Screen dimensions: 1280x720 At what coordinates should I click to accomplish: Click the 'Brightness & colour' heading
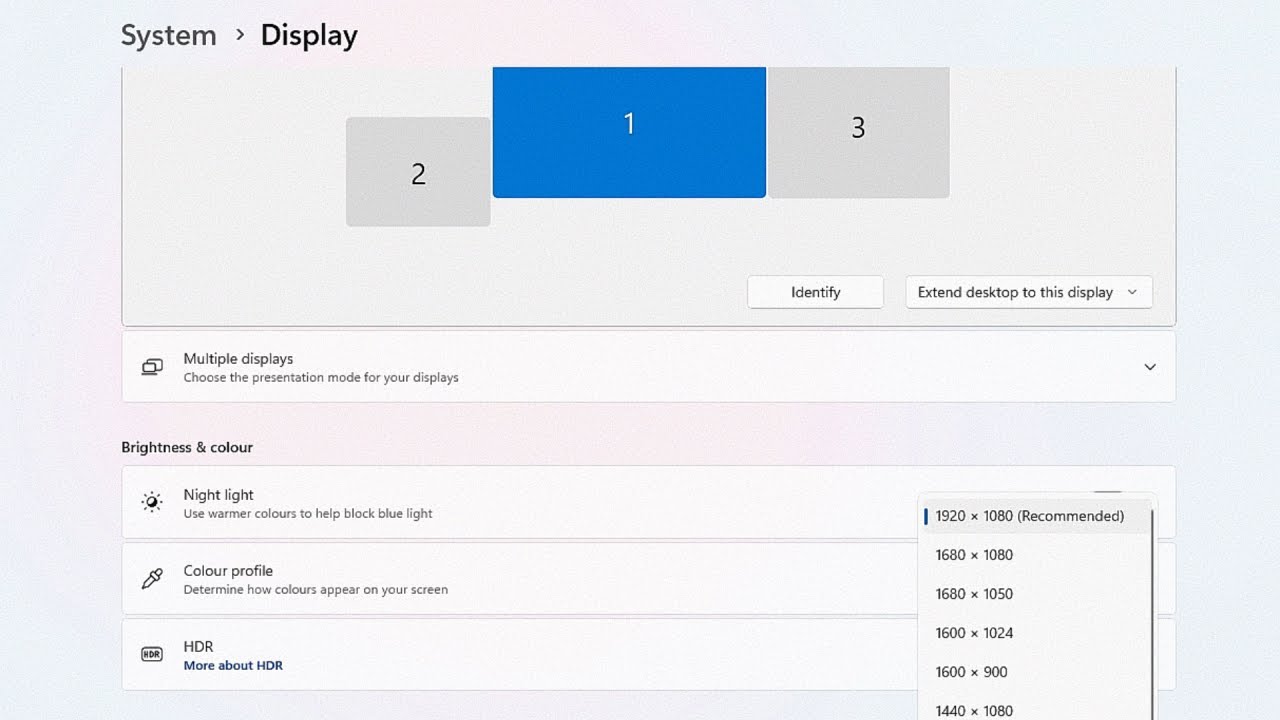pyautogui.click(x=187, y=447)
